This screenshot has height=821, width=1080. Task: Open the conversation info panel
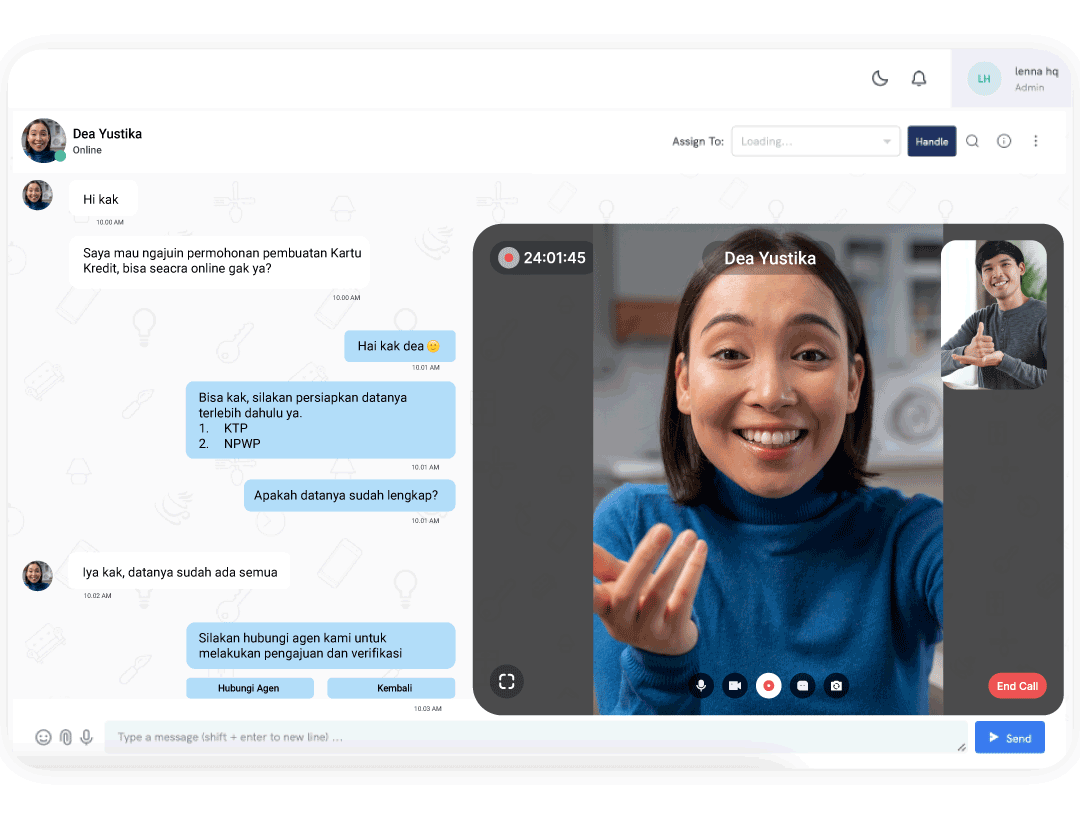(1004, 141)
